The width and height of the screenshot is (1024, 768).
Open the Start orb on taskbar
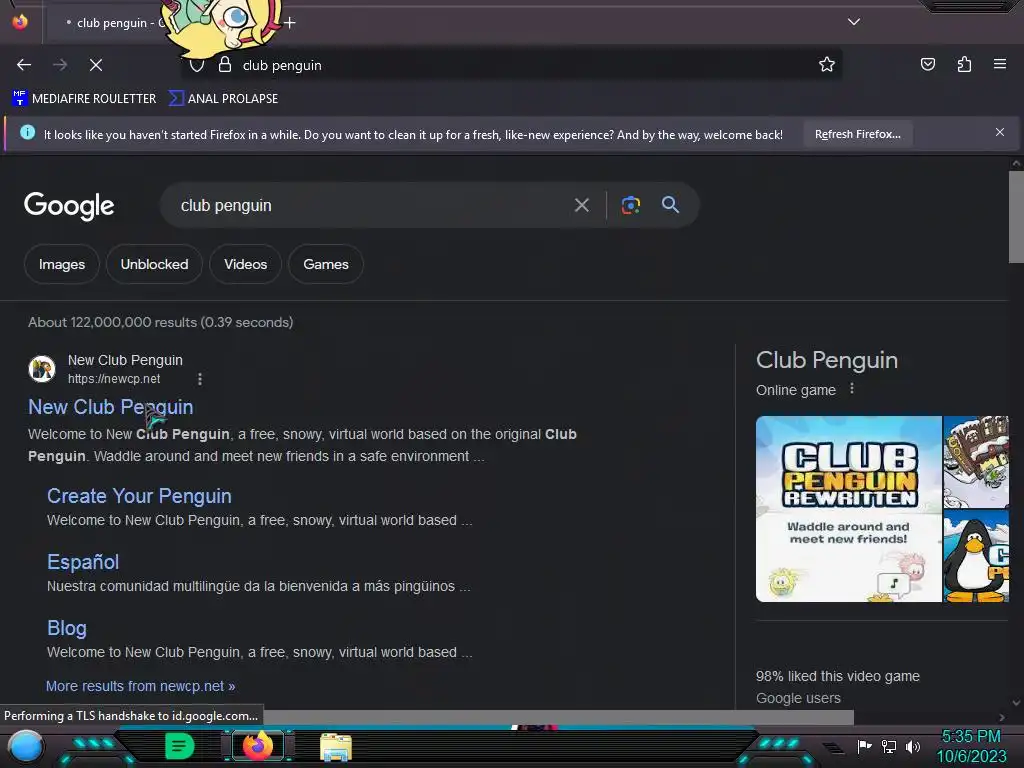25,746
